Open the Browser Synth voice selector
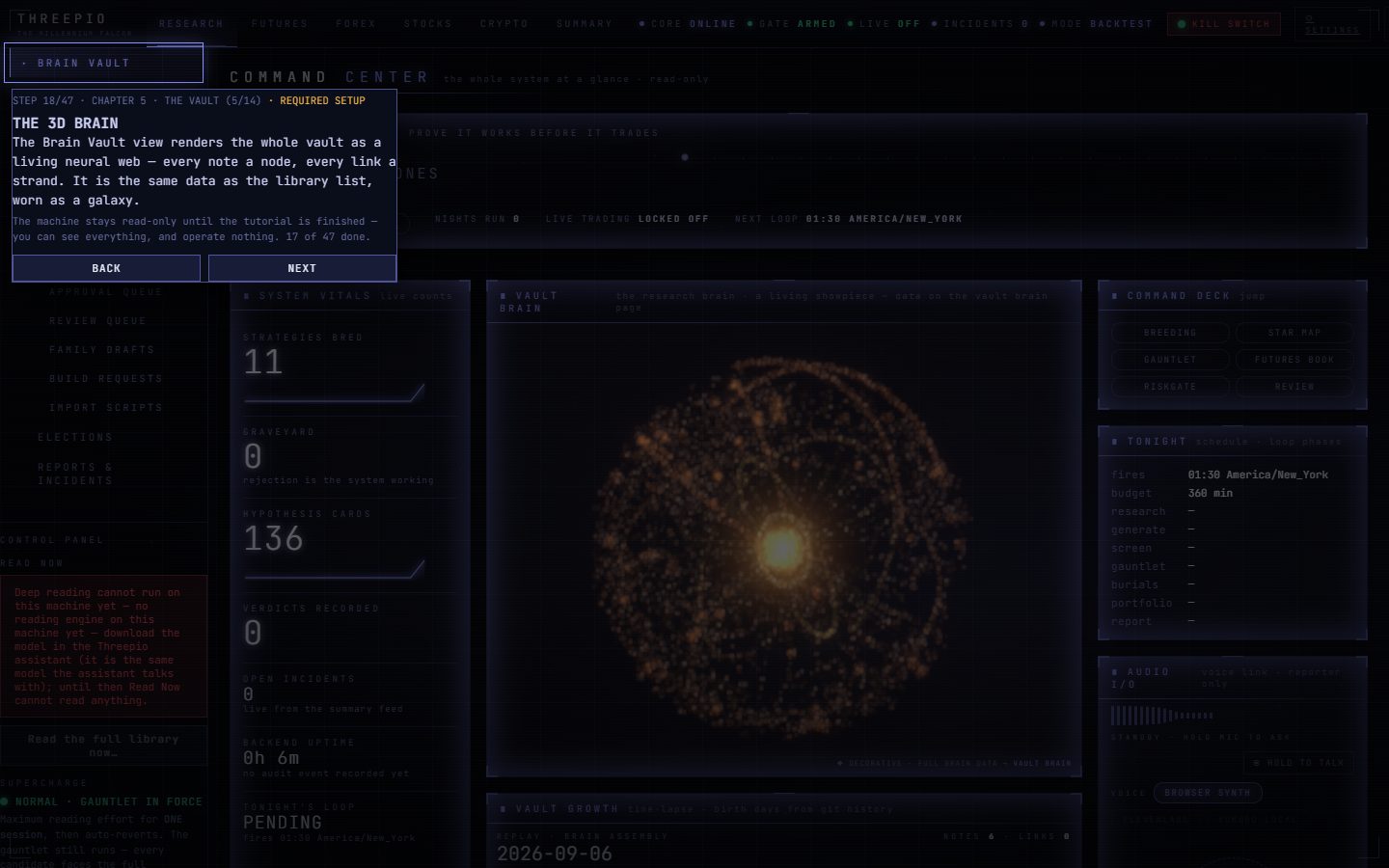The height and width of the screenshot is (868, 1389). pos(1208,793)
